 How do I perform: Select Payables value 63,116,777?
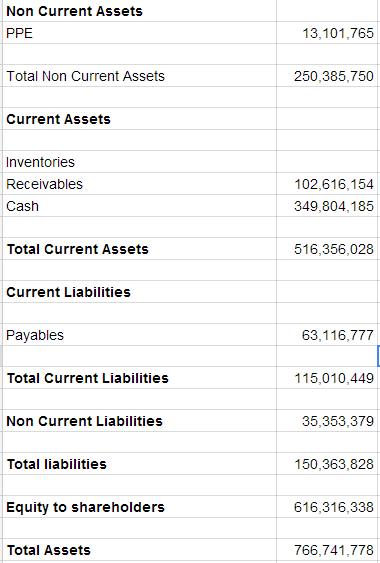click(338, 335)
